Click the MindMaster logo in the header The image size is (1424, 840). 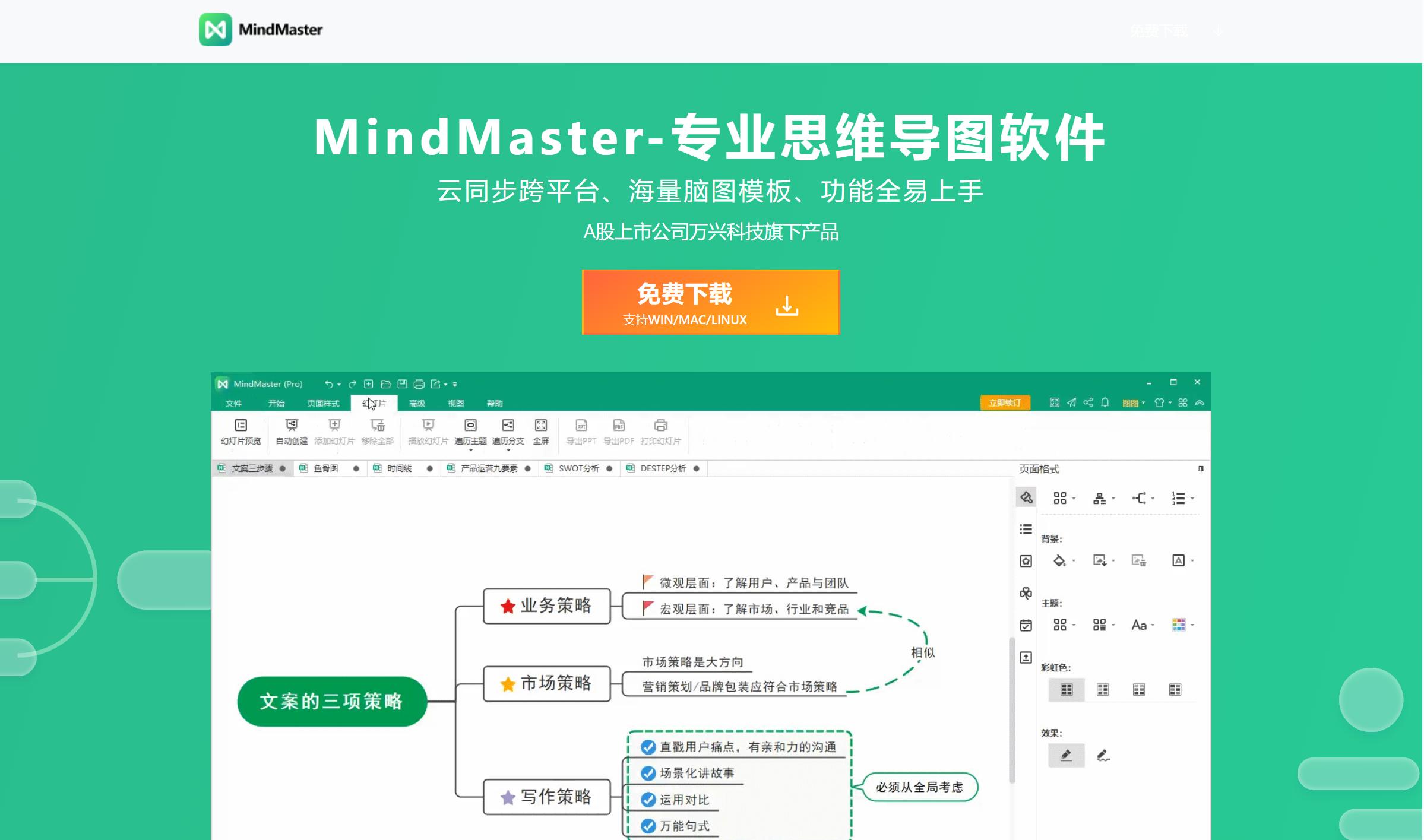tap(261, 30)
